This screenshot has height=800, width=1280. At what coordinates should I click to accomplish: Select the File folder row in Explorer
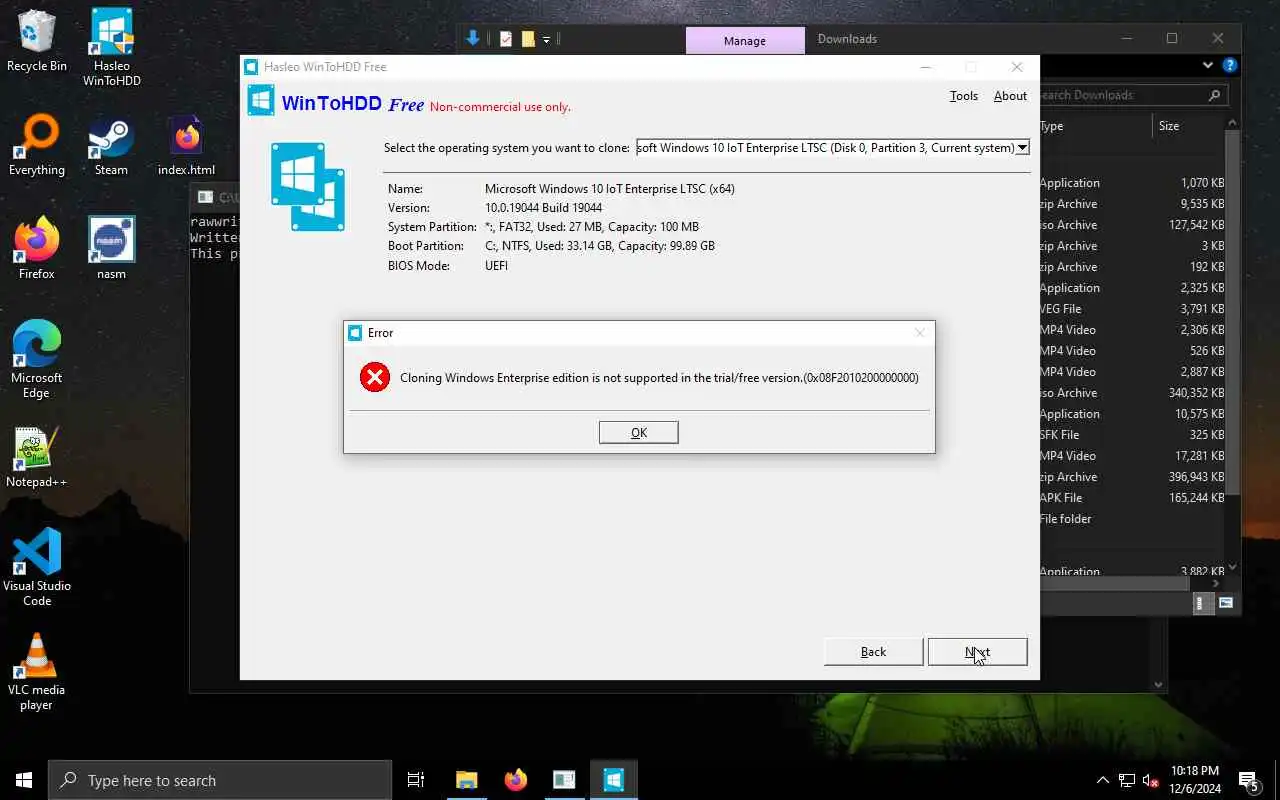[x=1132, y=519]
